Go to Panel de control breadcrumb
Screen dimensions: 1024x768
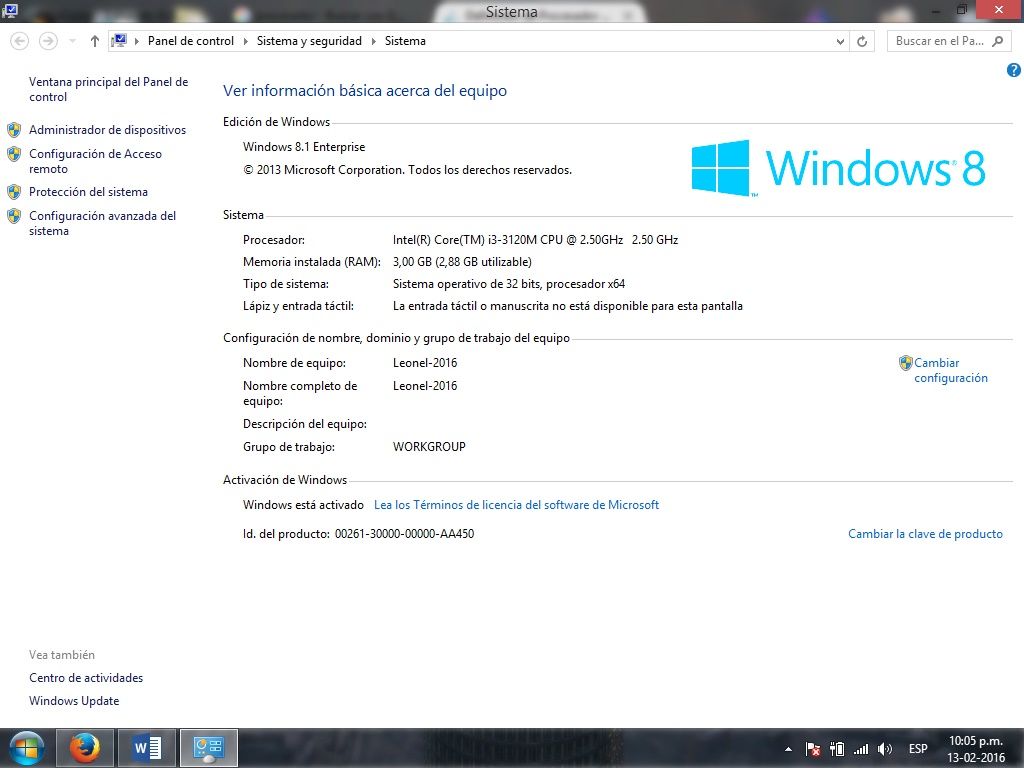(x=190, y=41)
